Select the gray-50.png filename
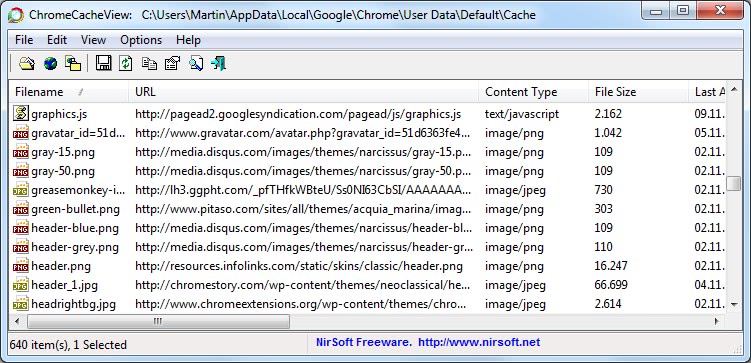The width and height of the screenshot is (751, 363). point(63,171)
